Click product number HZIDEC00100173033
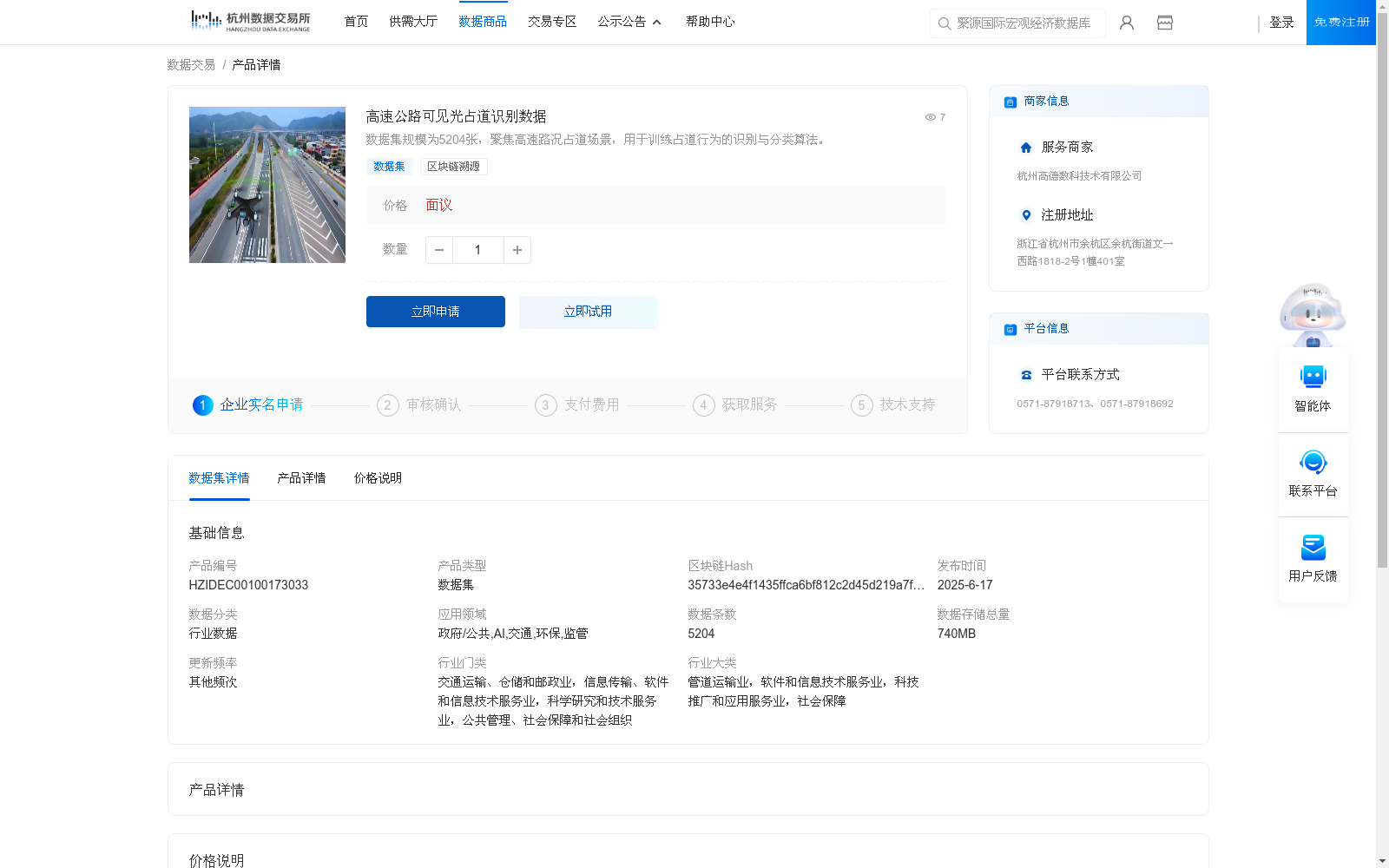This screenshot has height=868, width=1389. (248, 585)
